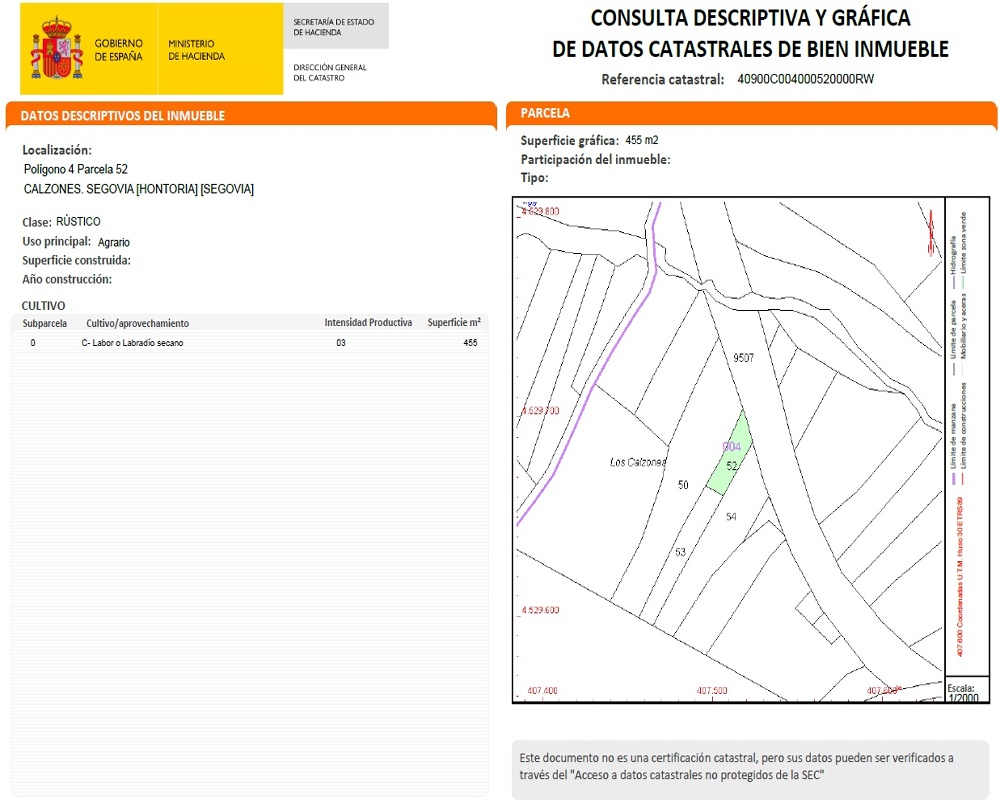
Task: Click the 'Año construcción:' label
Action: pos(67,279)
